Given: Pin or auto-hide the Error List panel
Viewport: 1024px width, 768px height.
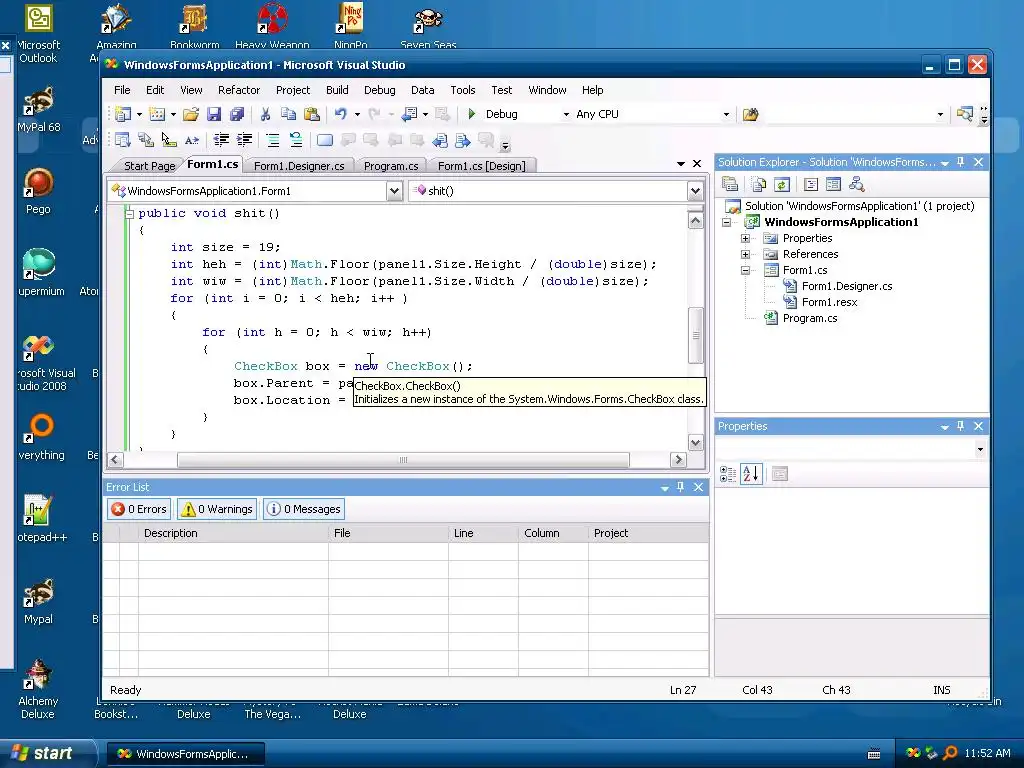Looking at the screenshot, I should pyautogui.click(x=680, y=487).
